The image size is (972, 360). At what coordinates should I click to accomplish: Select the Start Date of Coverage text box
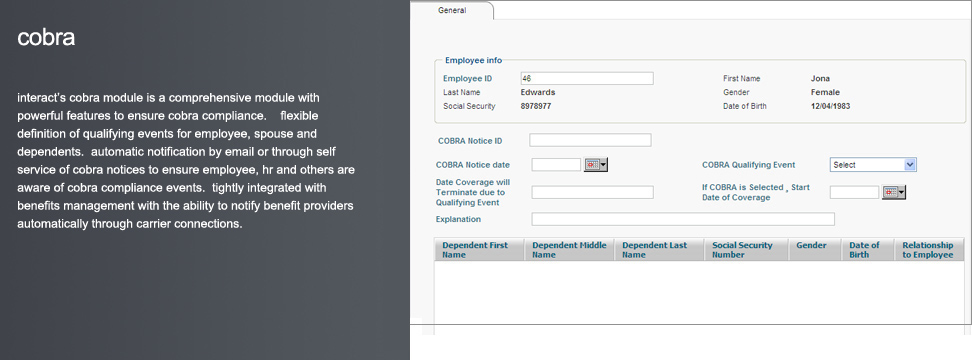pos(854,192)
